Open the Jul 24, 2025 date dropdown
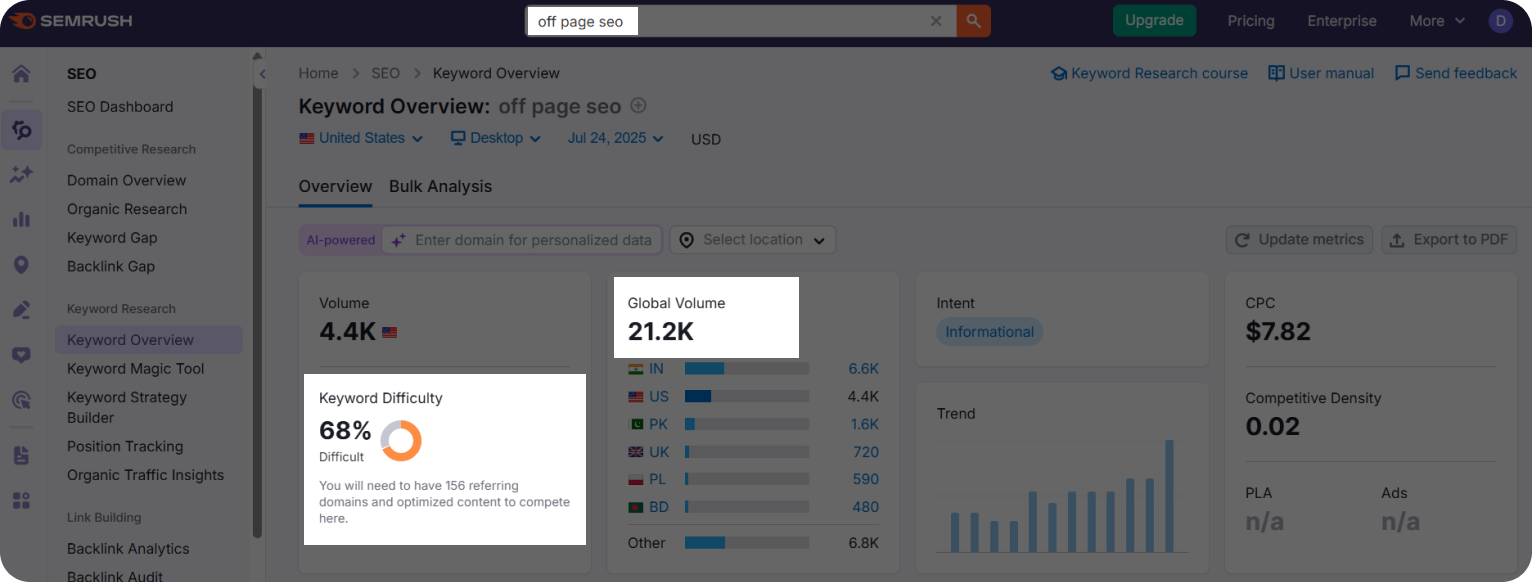 pyautogui.click(x=615, y=138)
